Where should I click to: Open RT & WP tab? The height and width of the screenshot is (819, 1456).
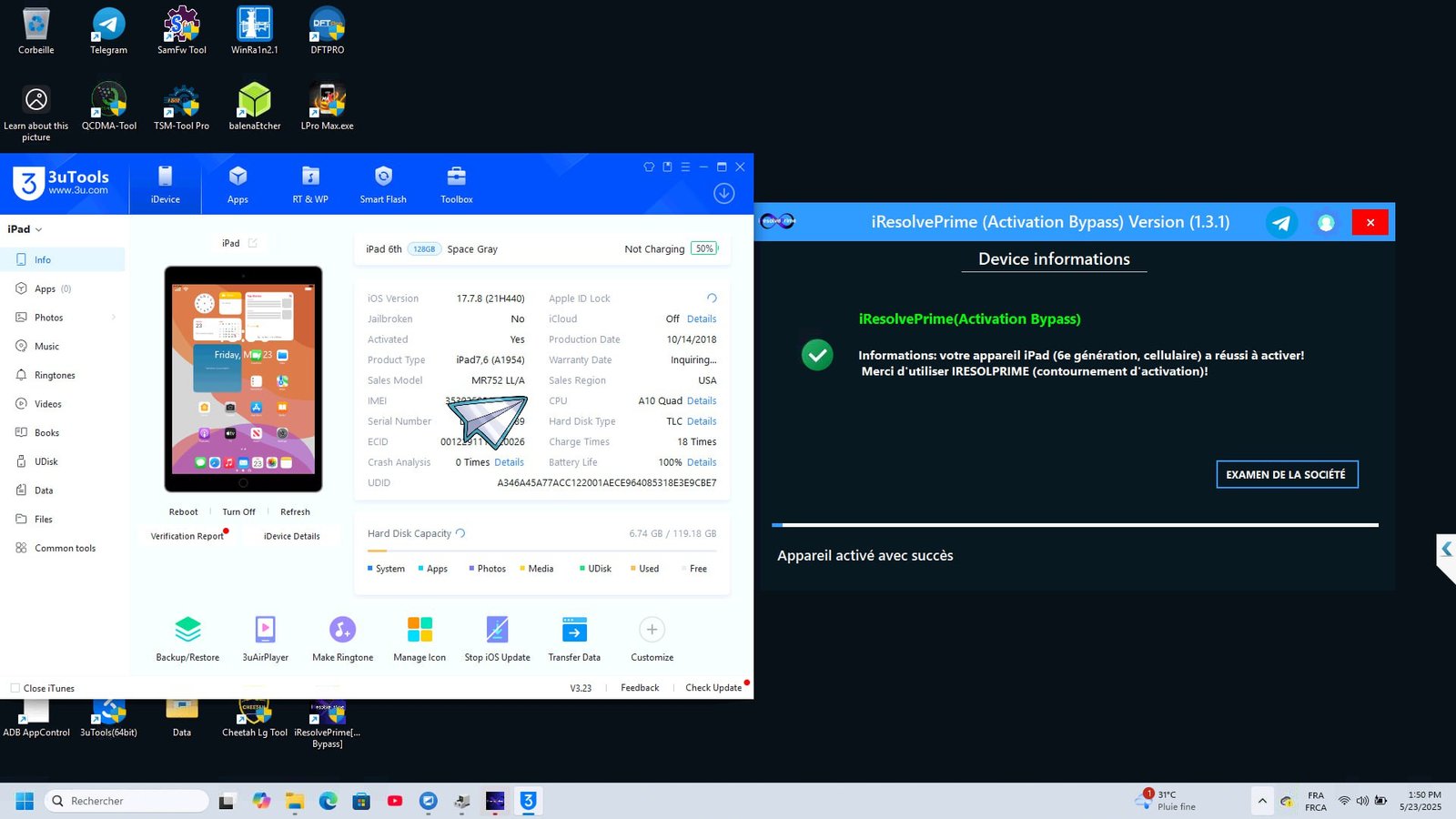[310, 185]
